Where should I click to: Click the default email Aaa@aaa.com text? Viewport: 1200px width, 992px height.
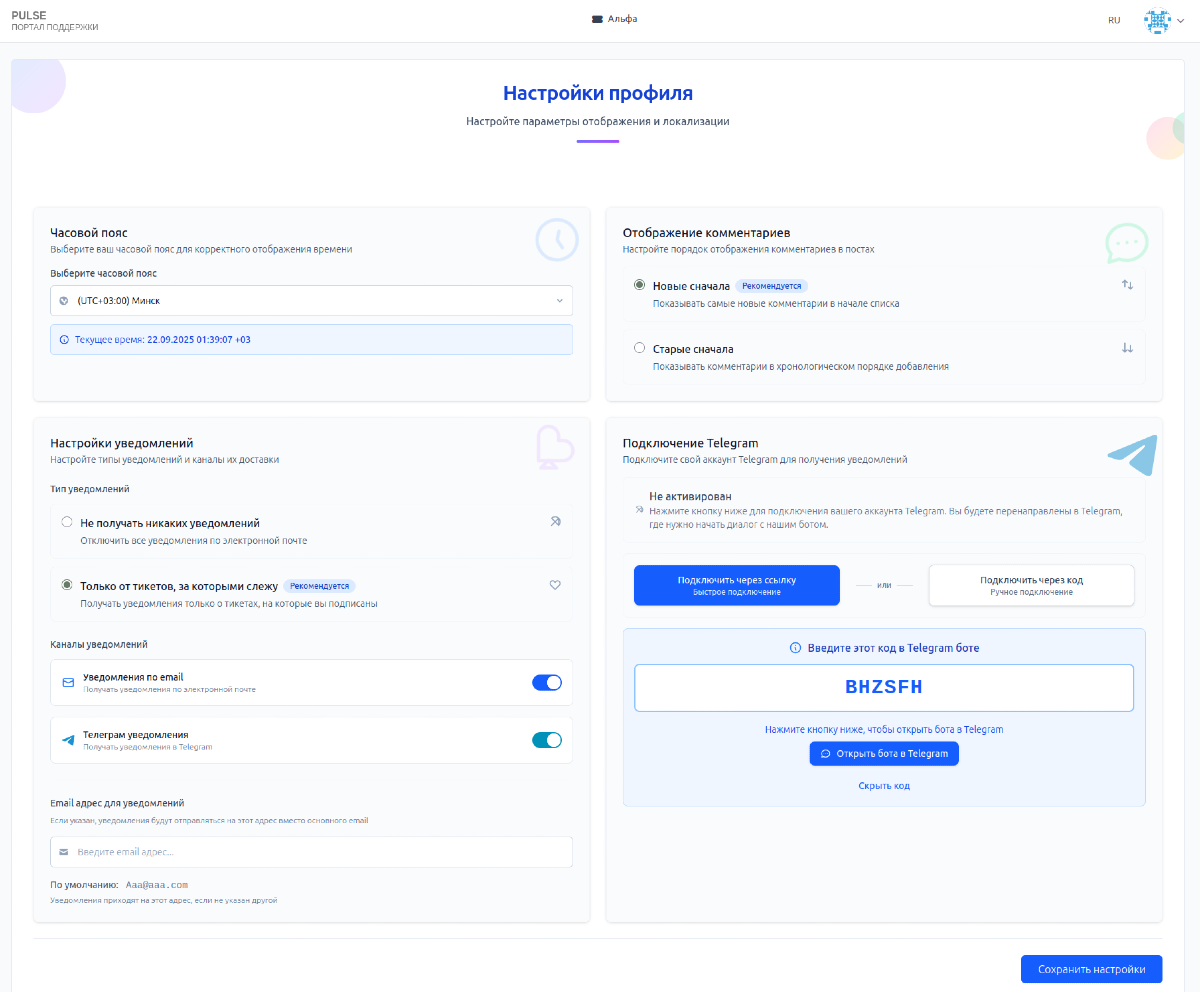pyautogui.click(x=157, y=885)
